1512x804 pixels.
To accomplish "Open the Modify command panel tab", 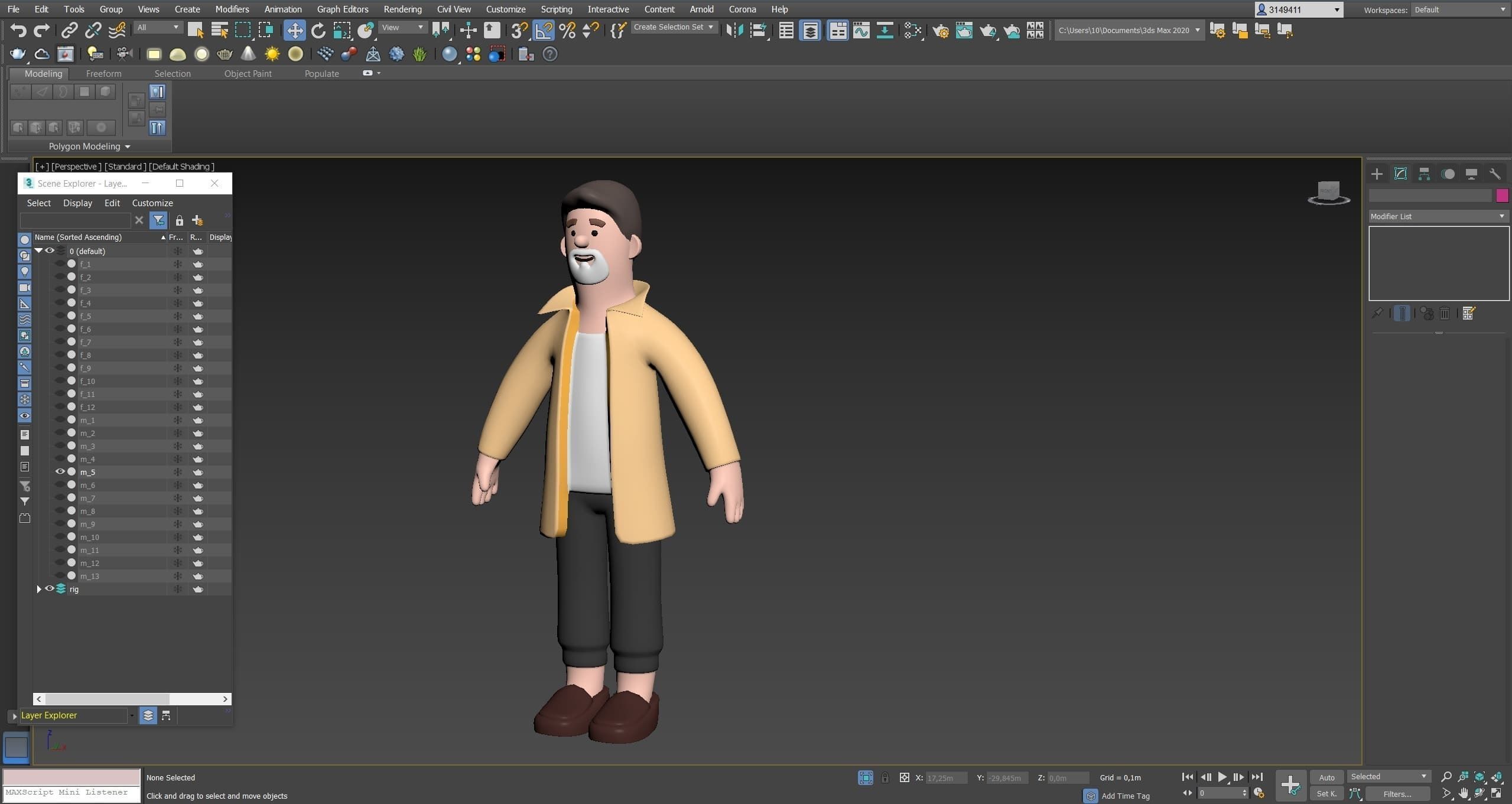I will [1400, 174].
